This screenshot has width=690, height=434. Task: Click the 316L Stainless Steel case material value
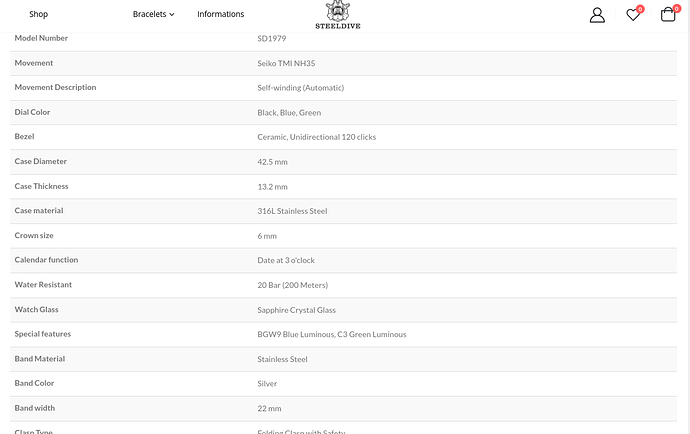292,211
